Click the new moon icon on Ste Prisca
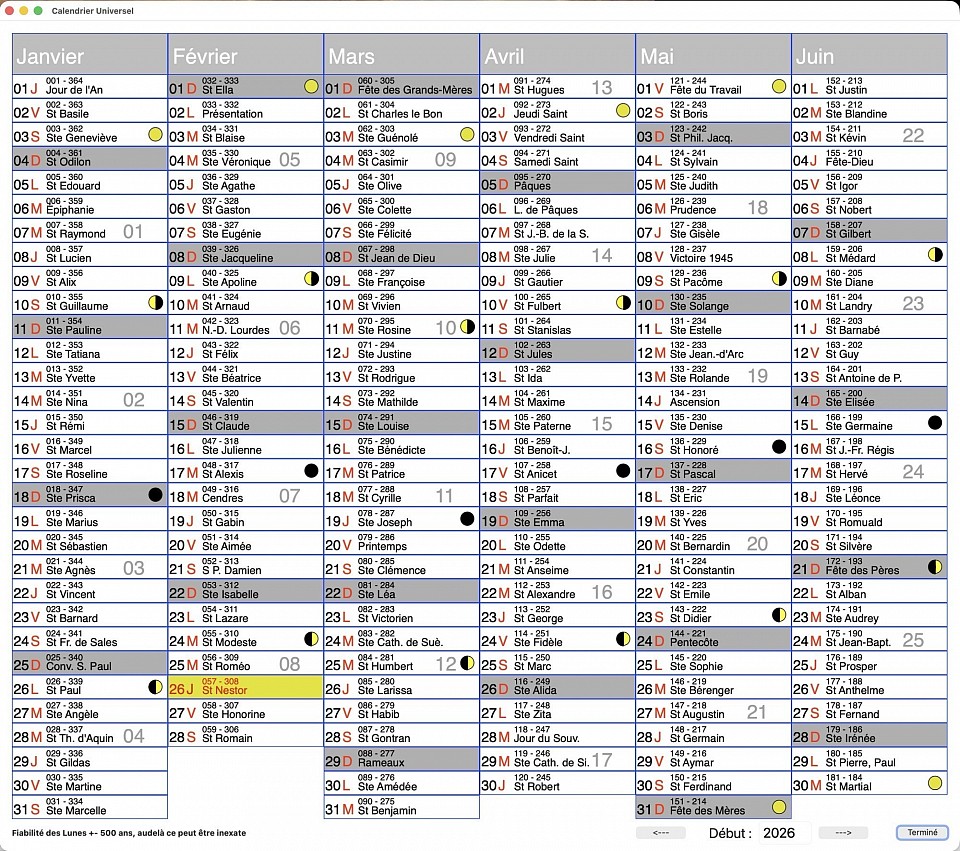Viewport: 960px width, 851px height. [x=155, y=494]
